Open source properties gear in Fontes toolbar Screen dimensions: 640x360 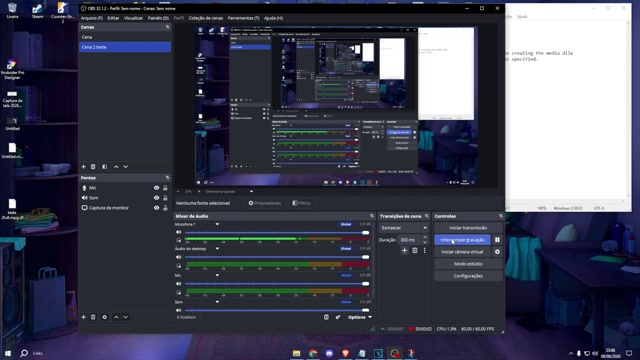pyautogui.click(x=104, y=317)
